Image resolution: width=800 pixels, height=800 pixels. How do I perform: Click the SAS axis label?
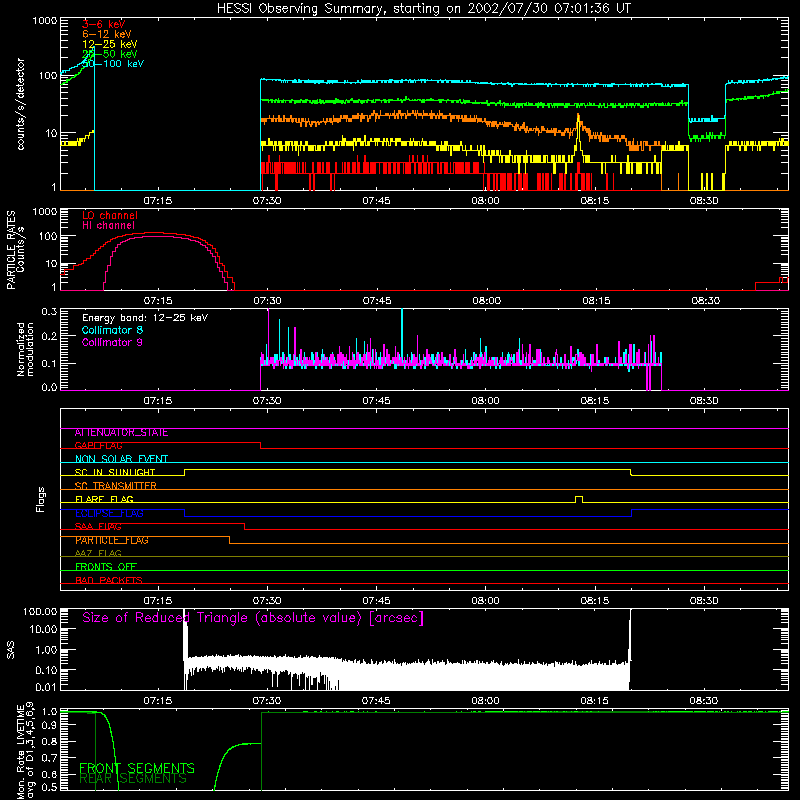click(x=10, y=650)
